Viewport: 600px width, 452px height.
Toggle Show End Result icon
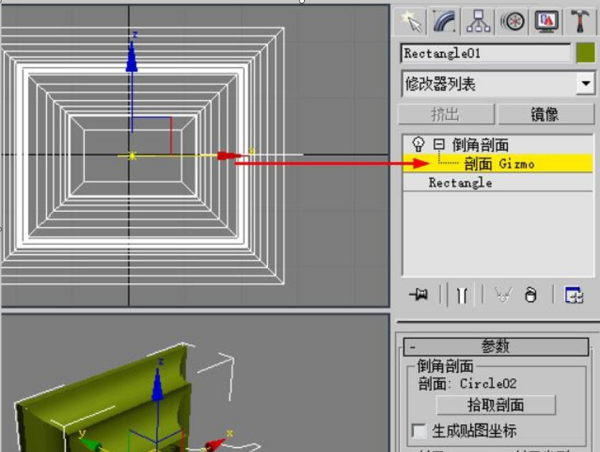(462, 295)
